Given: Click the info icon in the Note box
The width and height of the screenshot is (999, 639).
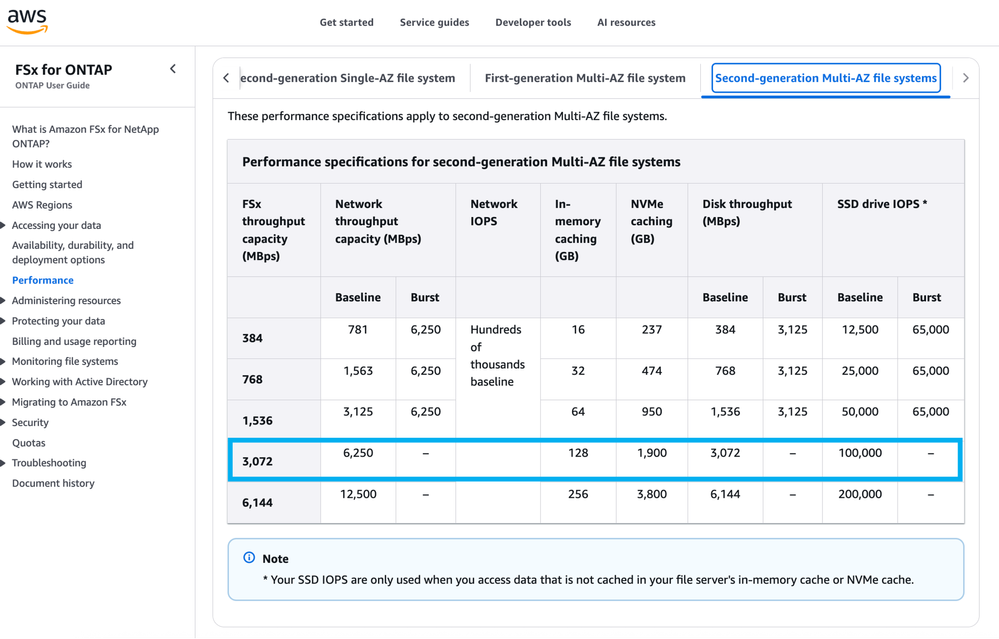Looking at the screenshot, I should click(x=249, y=558).
